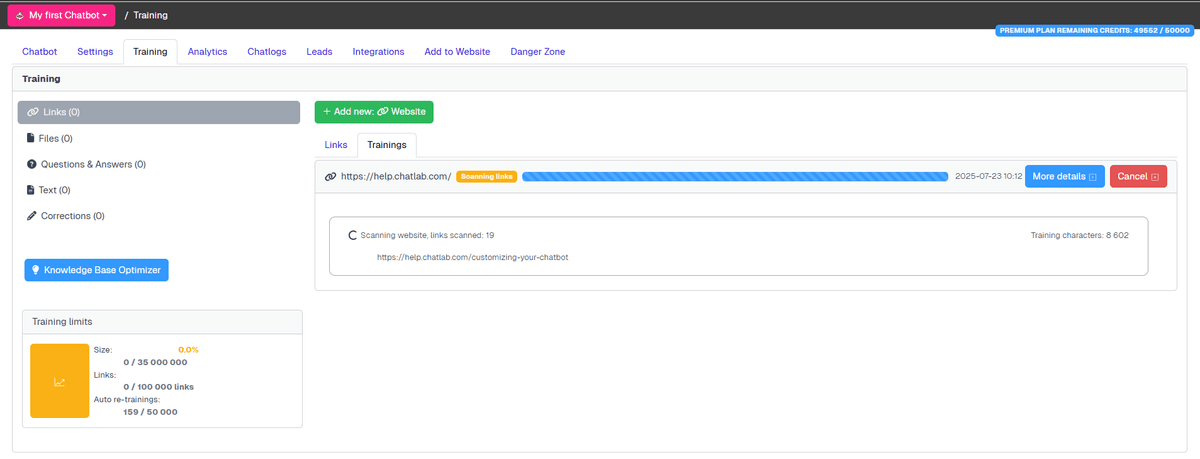The image size is (1200, 459).
Task: Switch to the Links sub-tab
Action: 336,145
